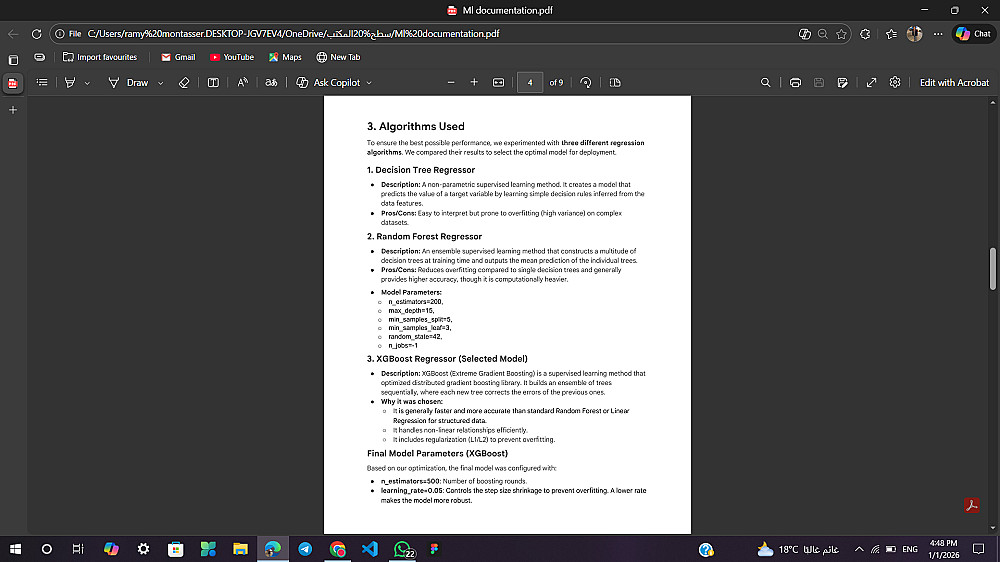Launch File Explorer from the taskbar
Image resolution: width=1000 pixels, height=562 pixels.
click(x=240, y=549)
